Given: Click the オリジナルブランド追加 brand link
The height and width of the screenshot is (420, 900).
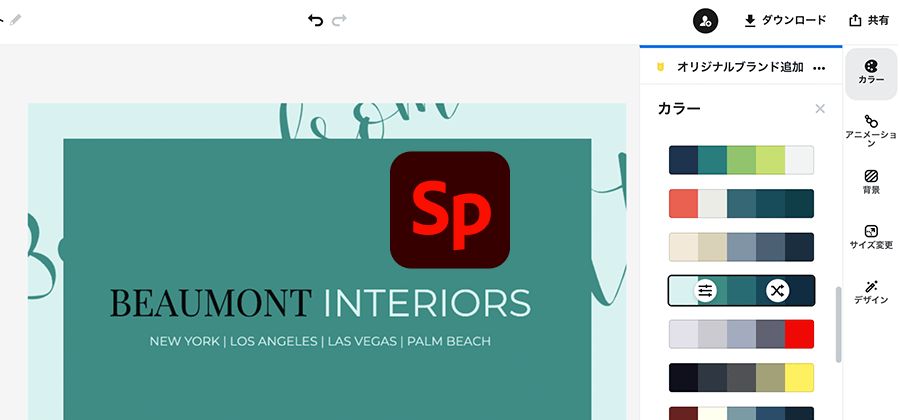Looking at the screenshot, I should tap(740, 67).
